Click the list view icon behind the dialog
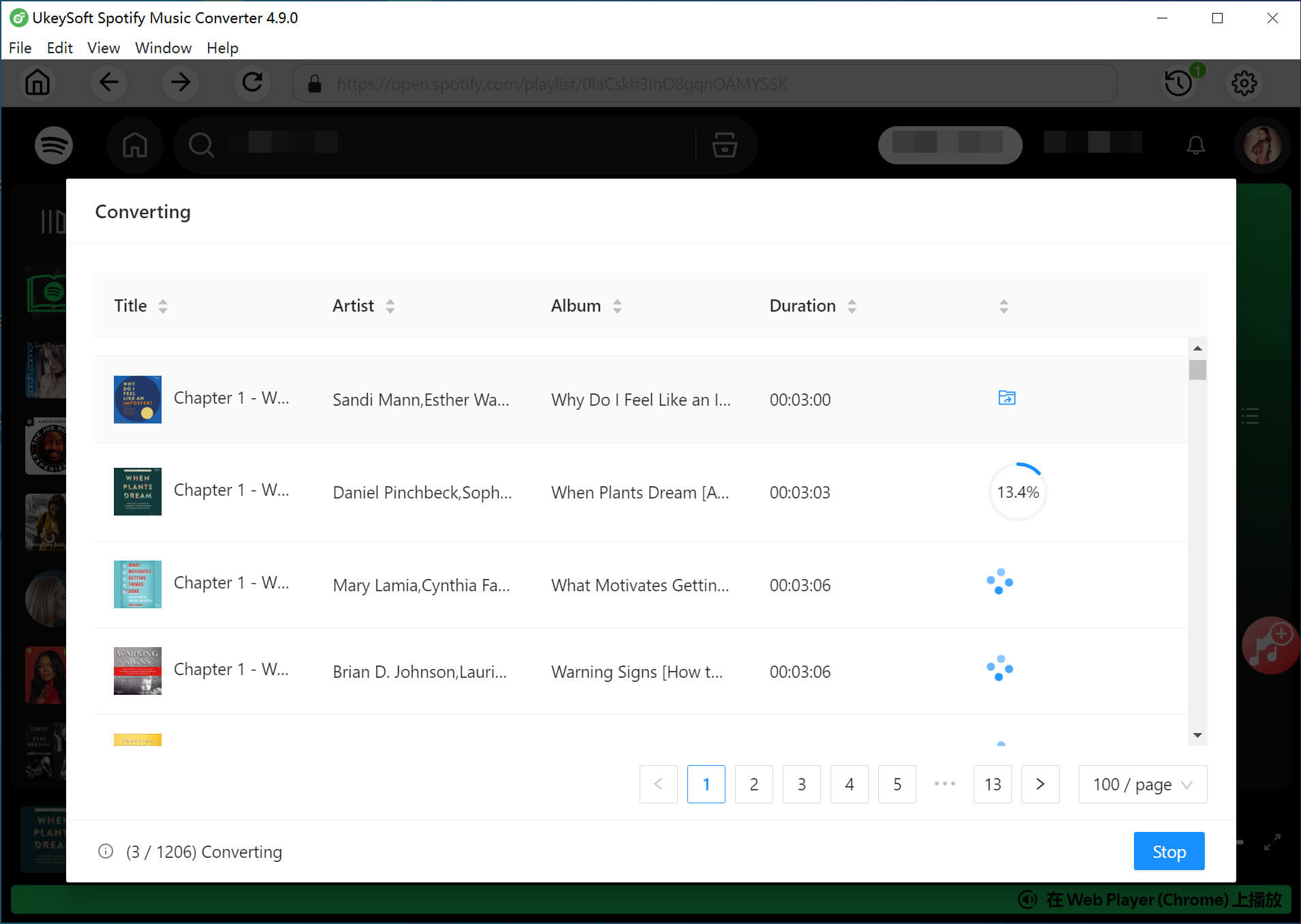 (x=1249, y=416)
